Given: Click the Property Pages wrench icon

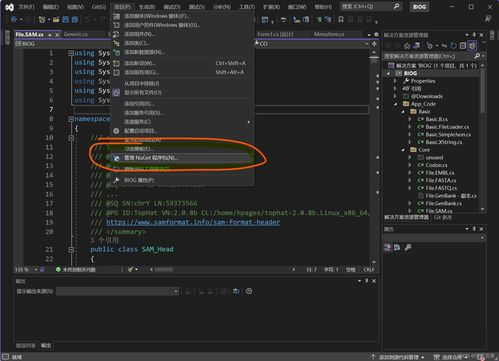Looking at the screenshot, I should click(x=408, y=247).
